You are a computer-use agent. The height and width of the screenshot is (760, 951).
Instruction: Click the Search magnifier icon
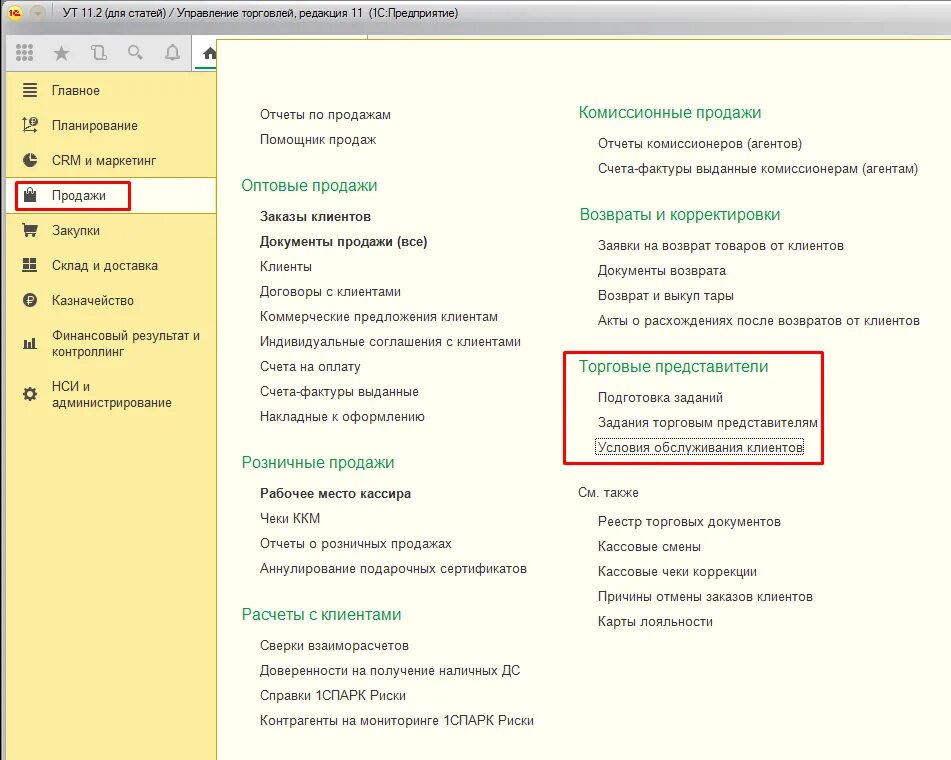pyautogui.click(x=135, y=53)
